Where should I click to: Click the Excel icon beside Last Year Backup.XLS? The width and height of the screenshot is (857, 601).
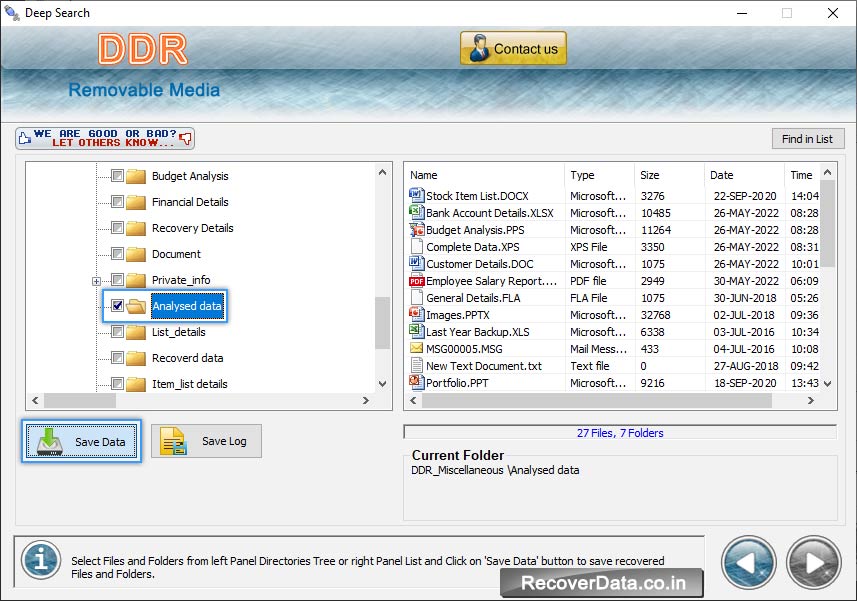(x=416, y=331)
